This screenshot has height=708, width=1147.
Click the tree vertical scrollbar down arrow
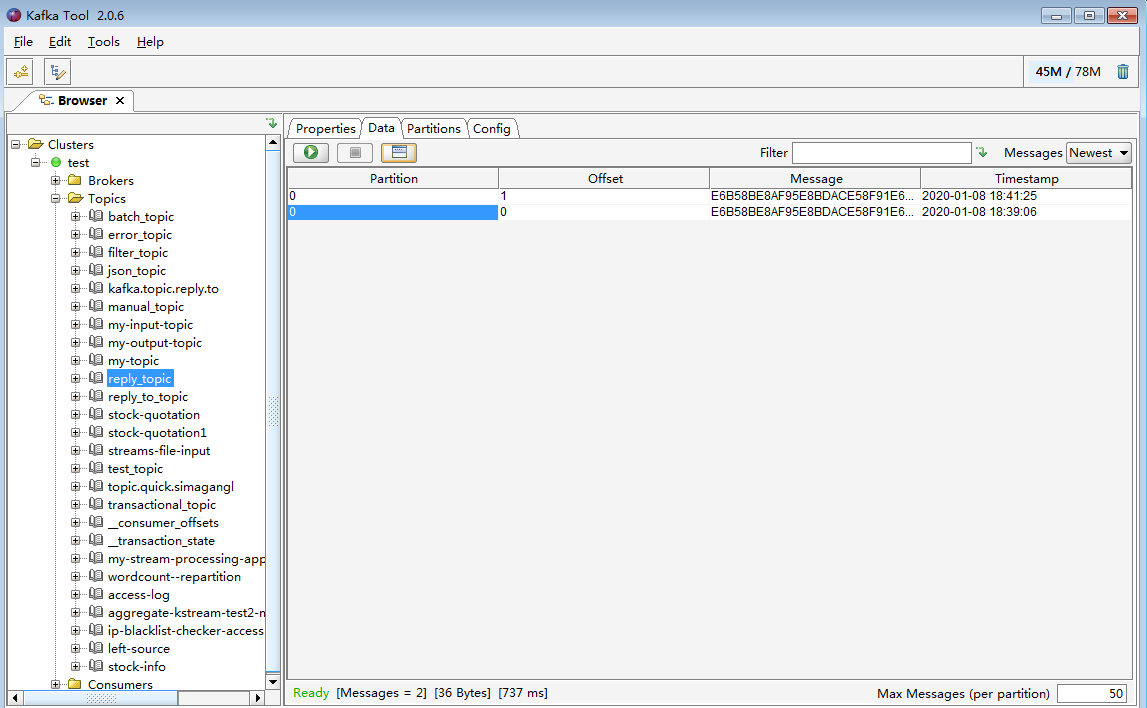click(273, 682)
